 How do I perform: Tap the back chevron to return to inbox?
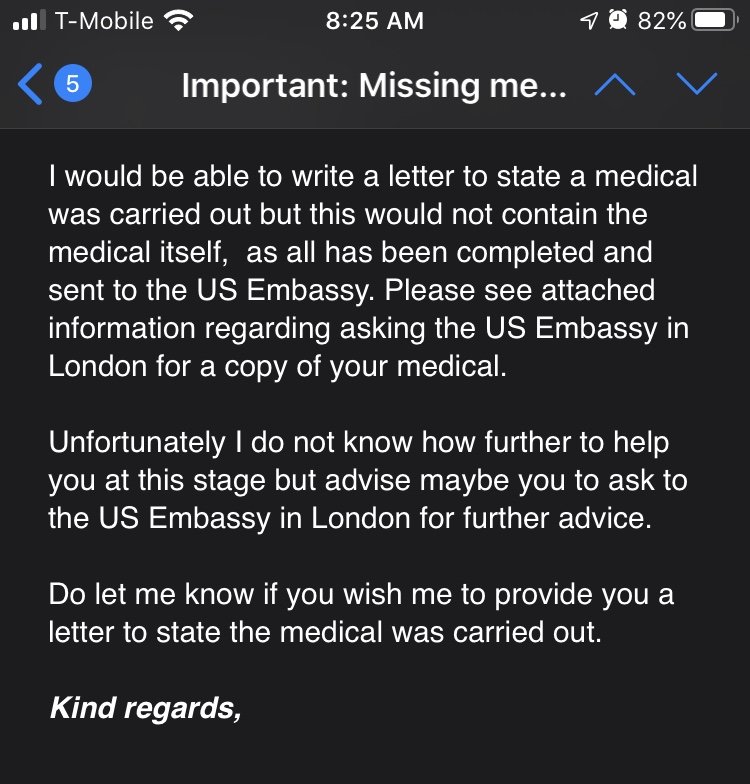tap(30, 84)
